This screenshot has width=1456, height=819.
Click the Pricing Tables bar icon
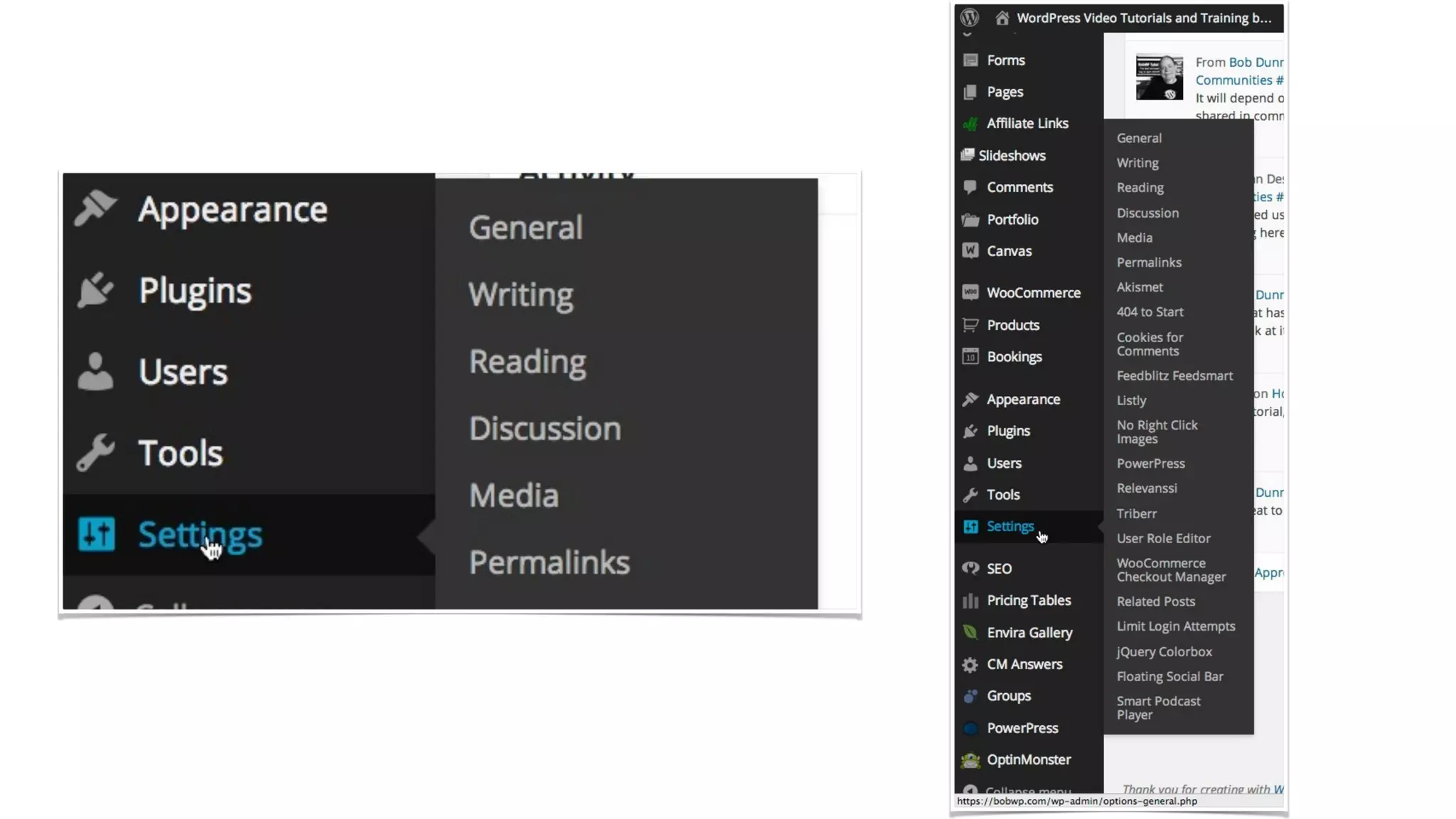(970, 600)
